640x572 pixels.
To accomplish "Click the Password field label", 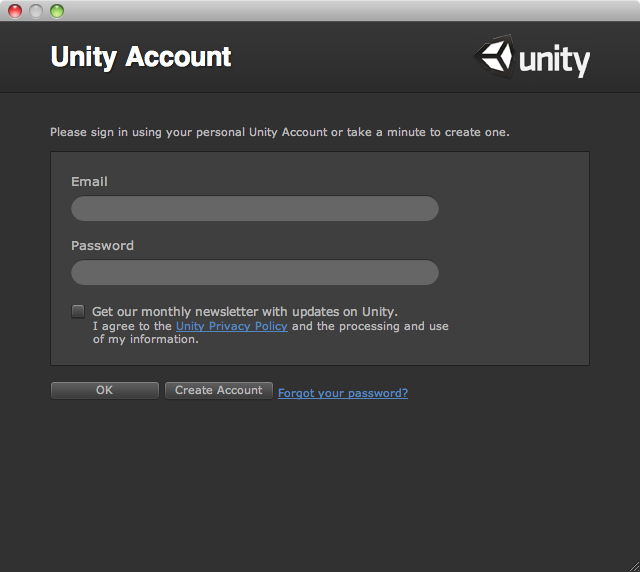I will (x=102, y=245).
